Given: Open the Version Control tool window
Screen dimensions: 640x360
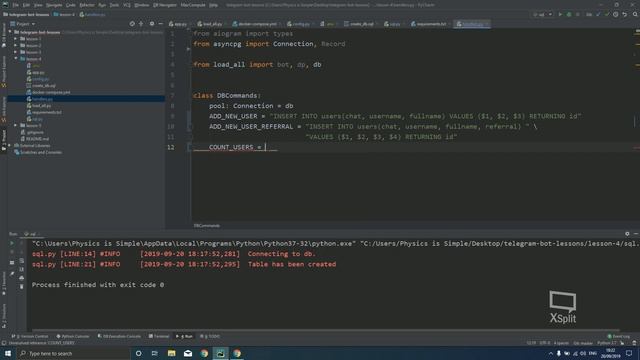Looking at the screenshot, I should [30, 336].
